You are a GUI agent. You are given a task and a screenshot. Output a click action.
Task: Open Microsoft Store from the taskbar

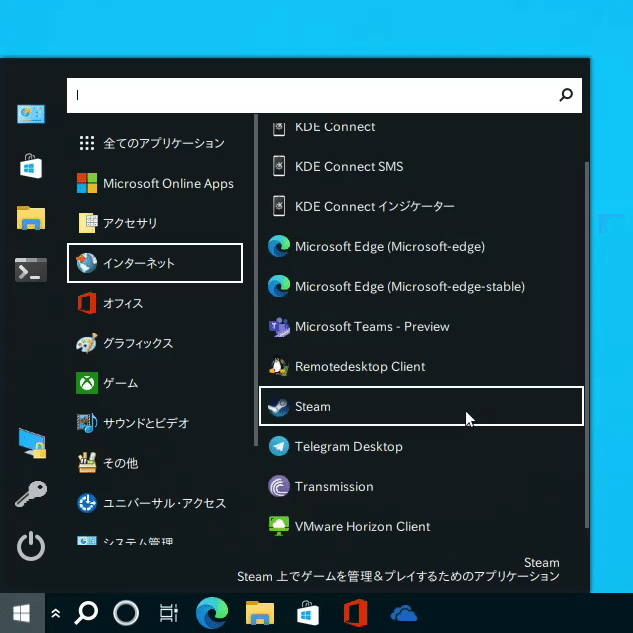click(308, 613)
